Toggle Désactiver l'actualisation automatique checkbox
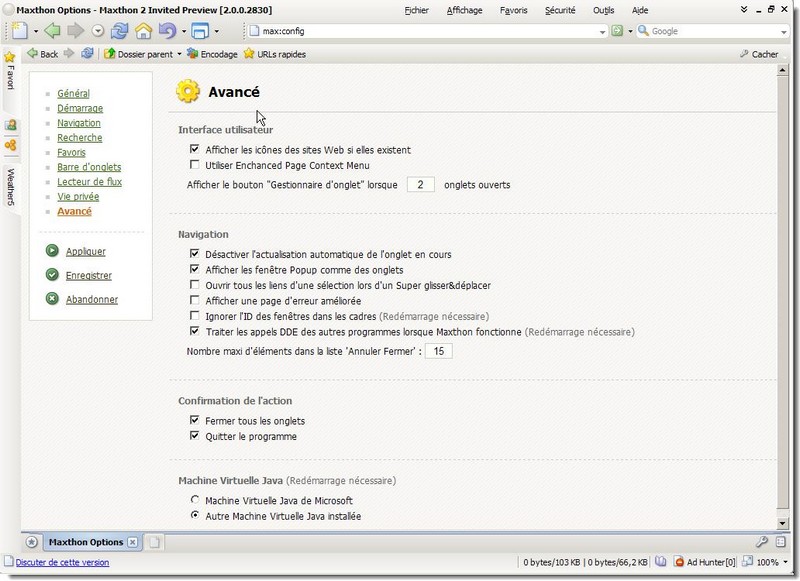 point(194,253)
